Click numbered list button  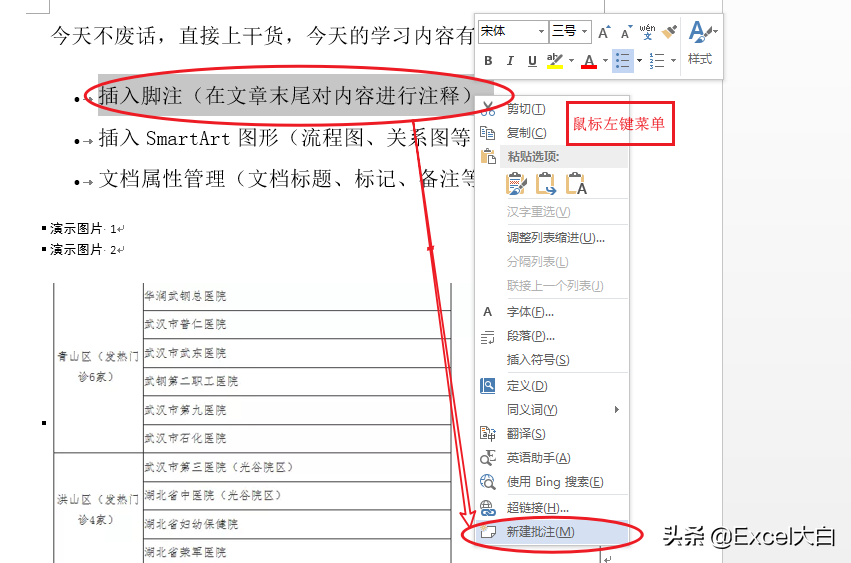657,61
